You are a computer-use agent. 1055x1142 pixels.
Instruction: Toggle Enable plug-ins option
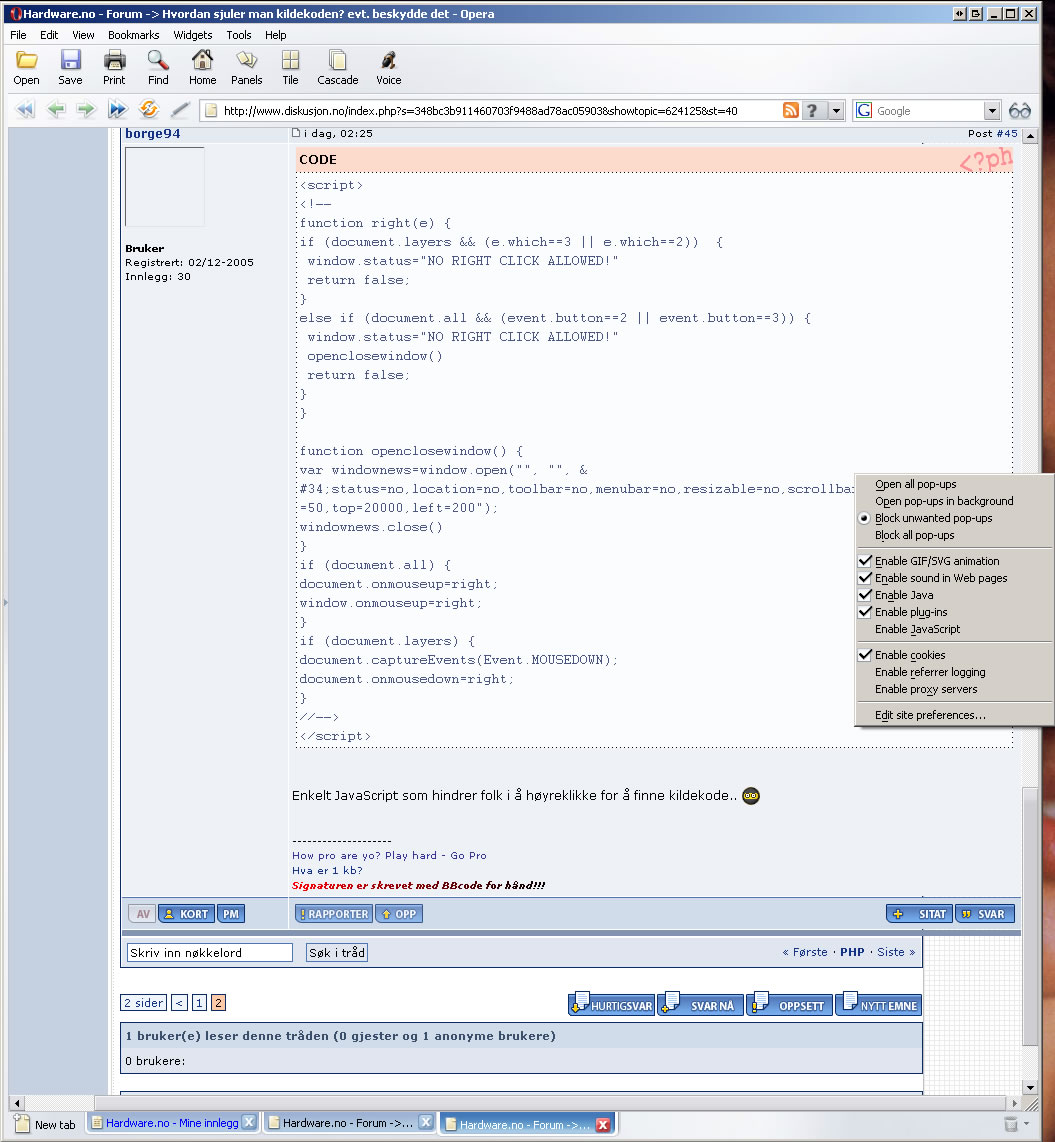tap(911, 612)
